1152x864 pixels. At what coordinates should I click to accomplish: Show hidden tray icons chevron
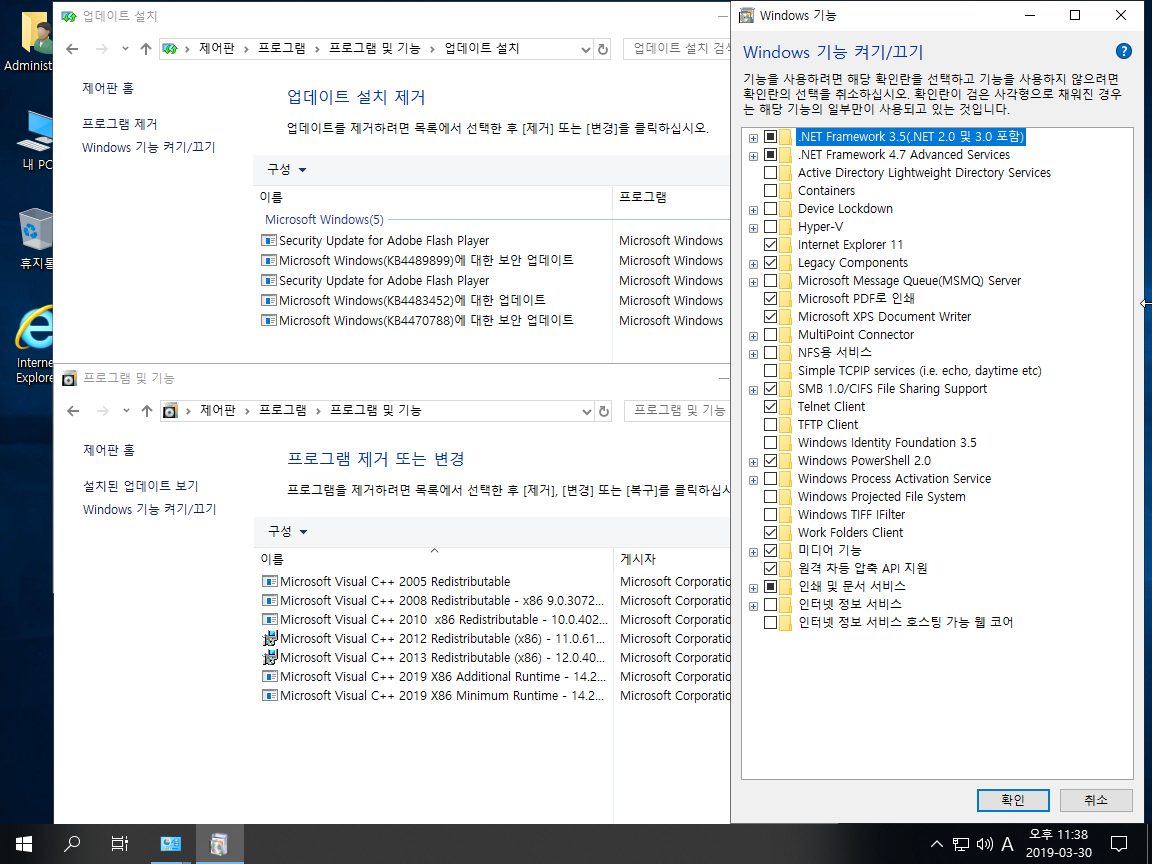click(937, 844)
